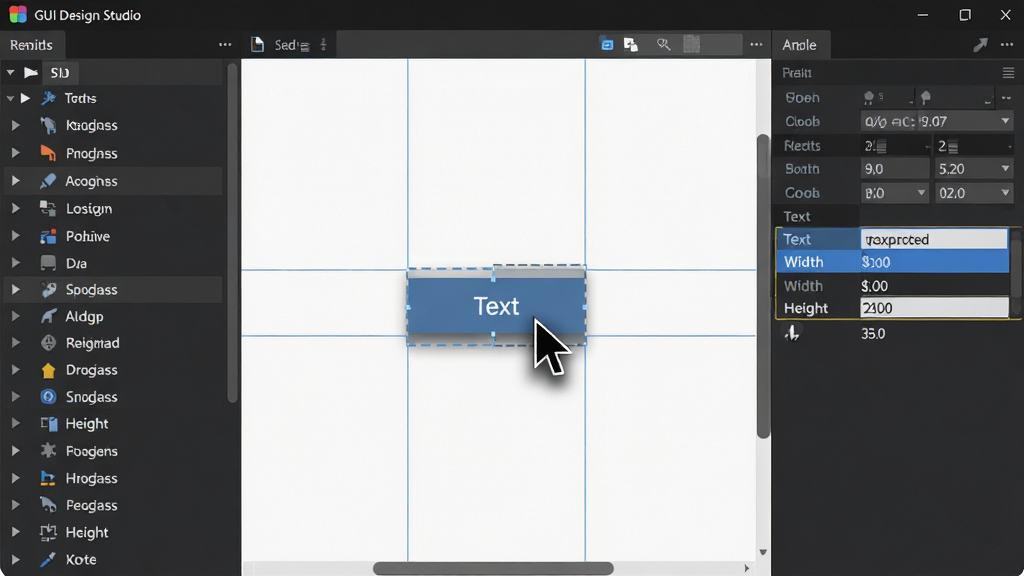Click the Losigin row icon

48,208
